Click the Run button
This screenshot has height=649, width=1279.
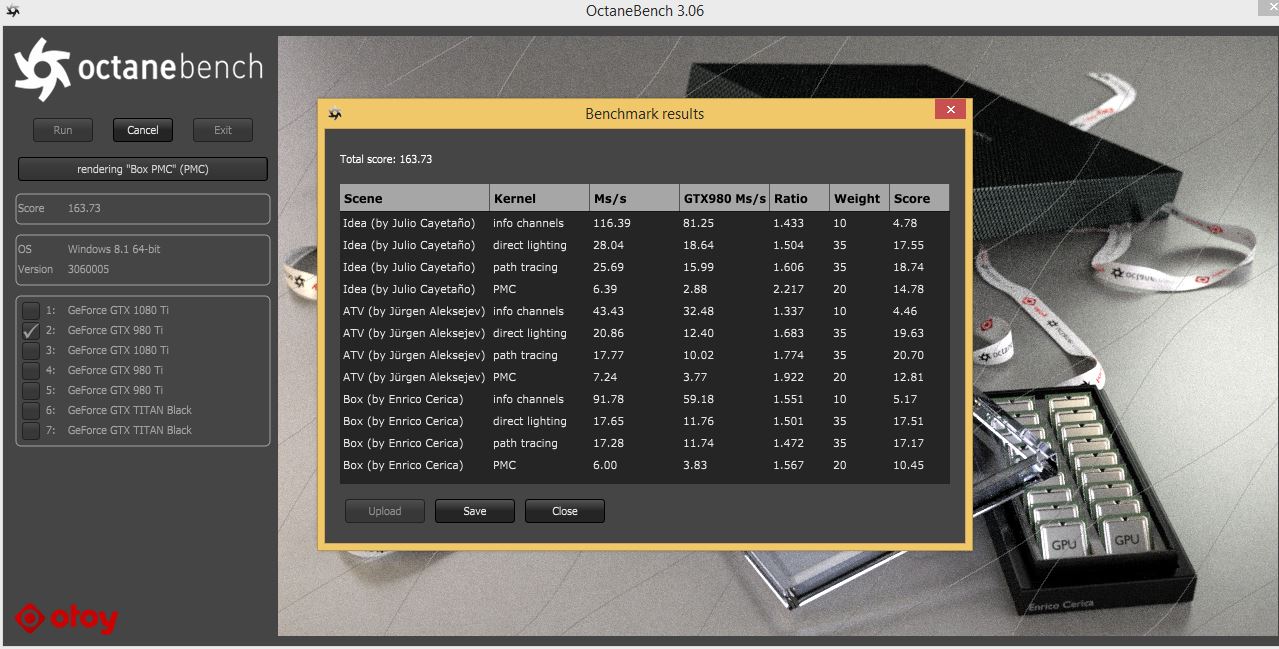(x=63, y=130)
